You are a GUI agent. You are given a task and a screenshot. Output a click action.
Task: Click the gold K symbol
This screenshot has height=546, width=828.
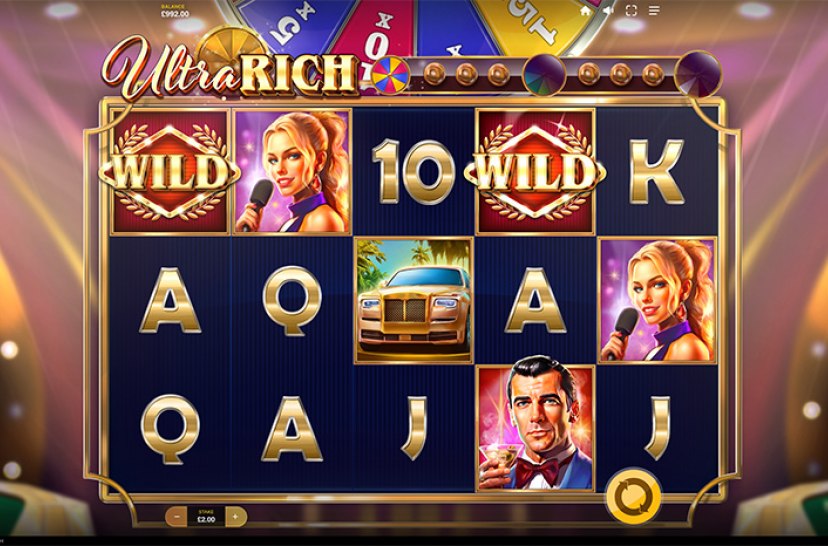(x=657, y=172)
